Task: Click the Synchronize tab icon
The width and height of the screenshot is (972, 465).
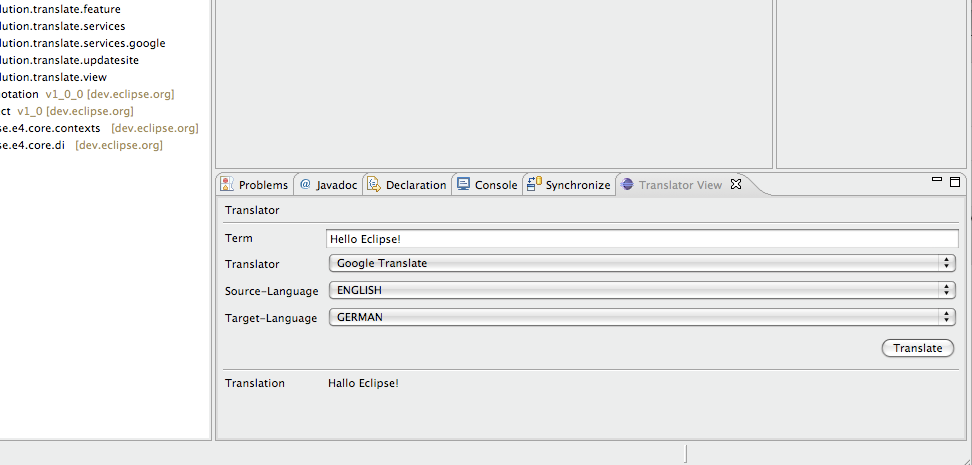Action: 534,184
